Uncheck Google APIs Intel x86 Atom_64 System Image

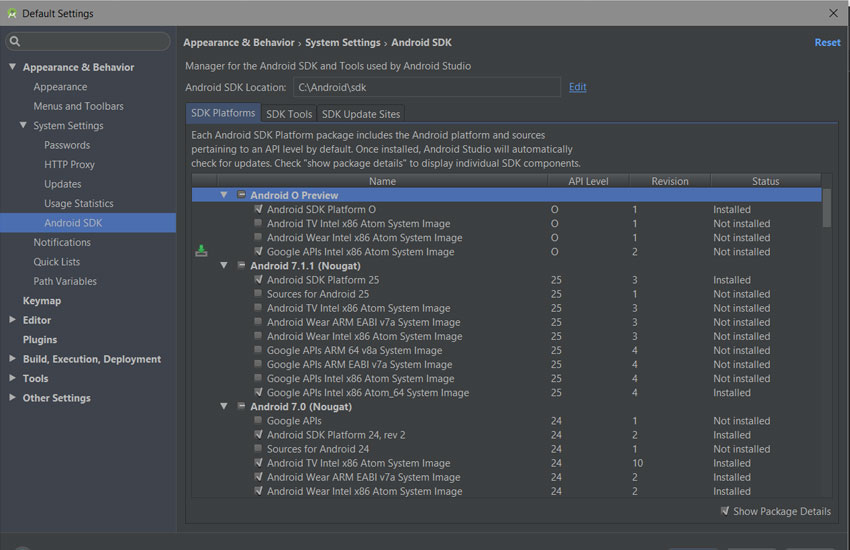(259, 392)
